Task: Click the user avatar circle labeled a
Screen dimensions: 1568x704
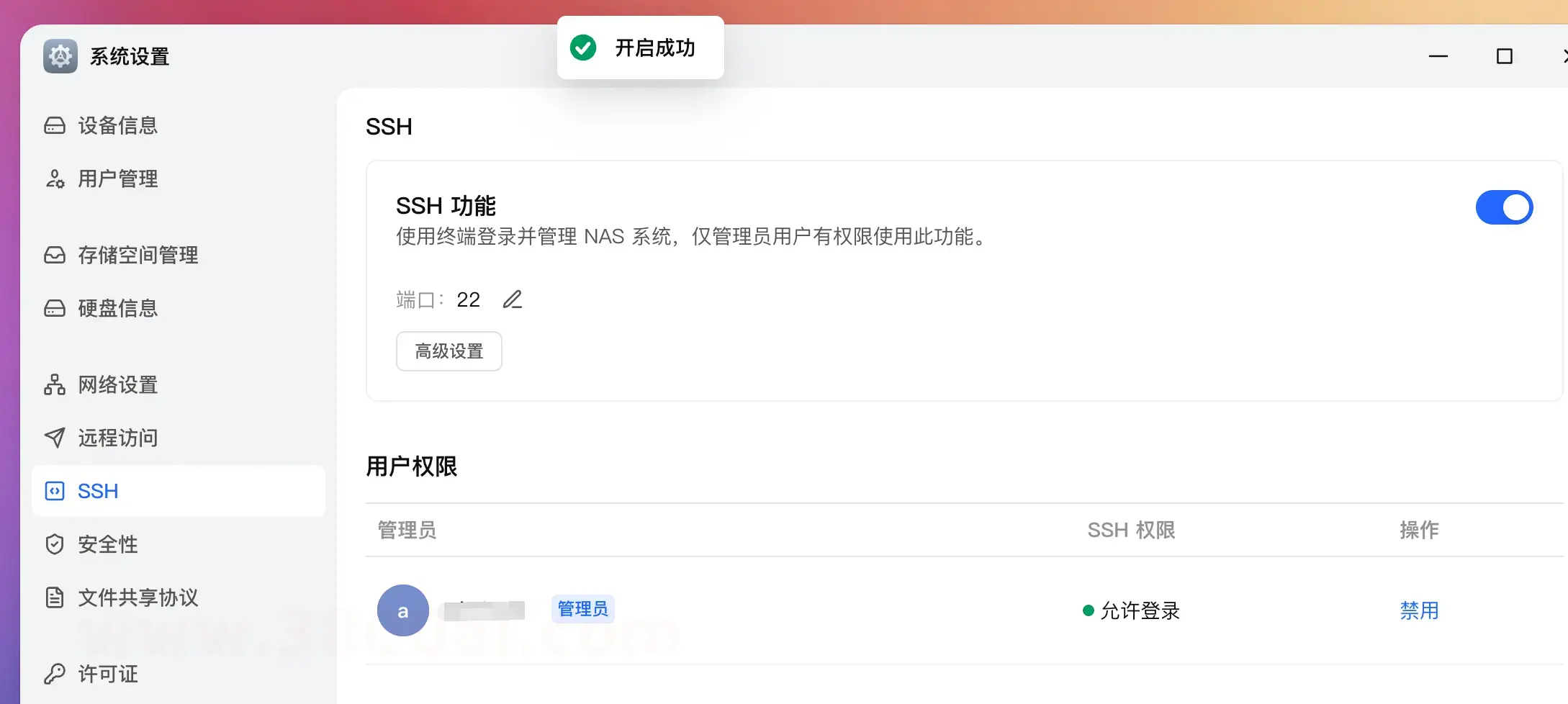Action: tap(403, 610)
